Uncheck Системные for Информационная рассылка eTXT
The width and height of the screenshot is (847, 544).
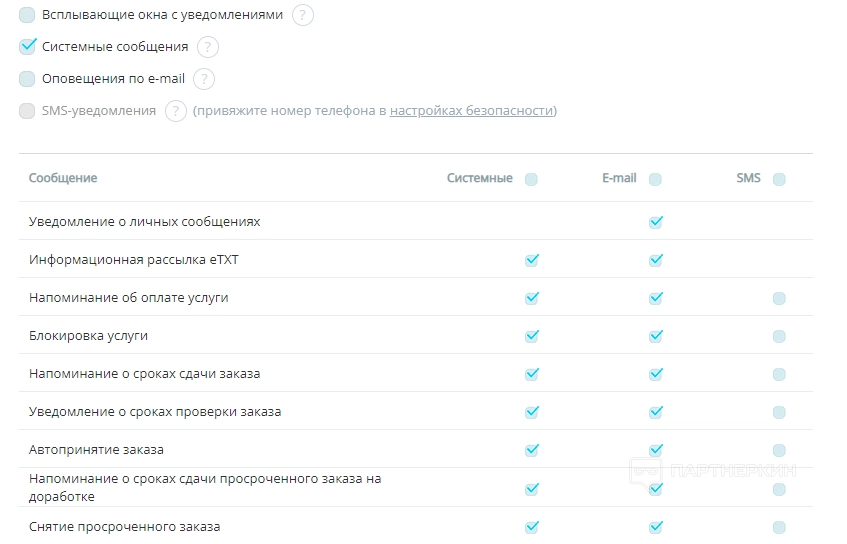coord(531,260)
